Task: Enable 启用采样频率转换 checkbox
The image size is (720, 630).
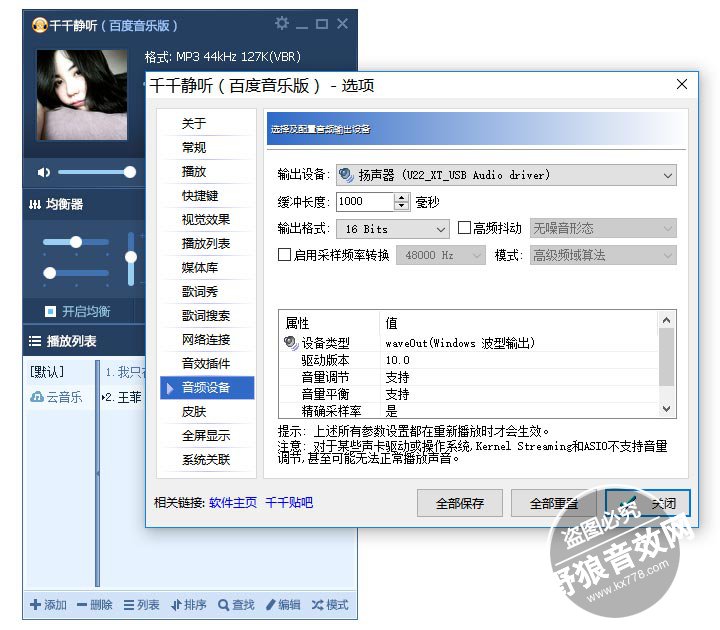Action: click(284, 254)
